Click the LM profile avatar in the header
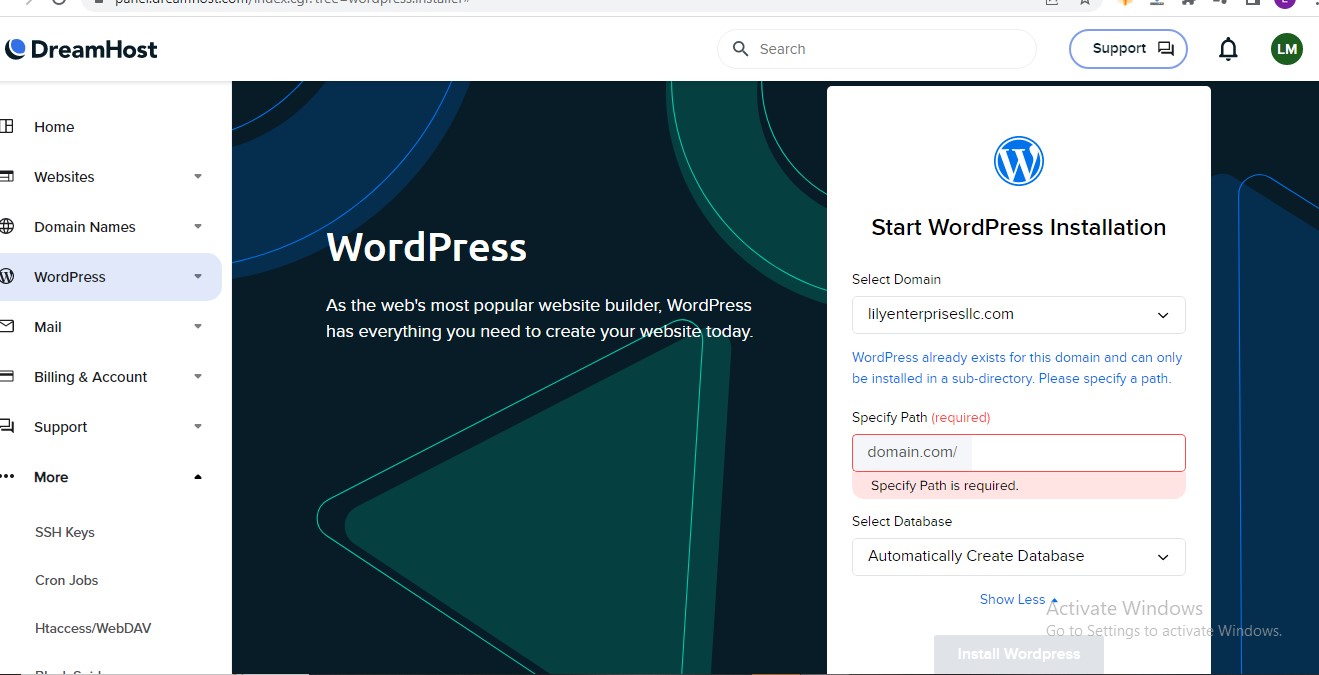The height and width of the screenshot is (675, 1319). (1287, 48)
